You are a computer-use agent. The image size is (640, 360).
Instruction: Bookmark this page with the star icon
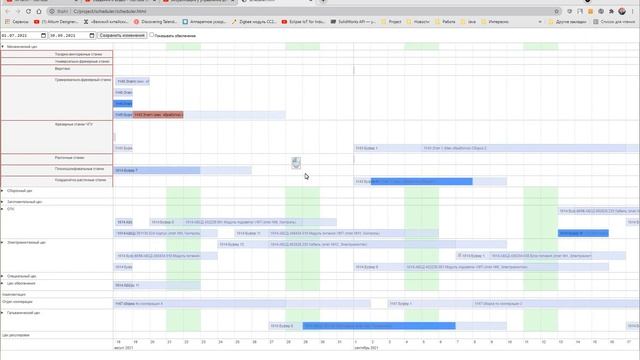tap(557, 11)
